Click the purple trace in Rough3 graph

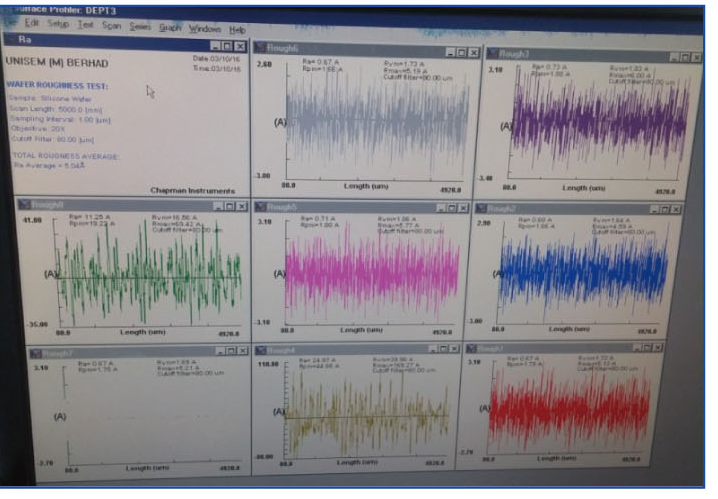tap(600, 123)
